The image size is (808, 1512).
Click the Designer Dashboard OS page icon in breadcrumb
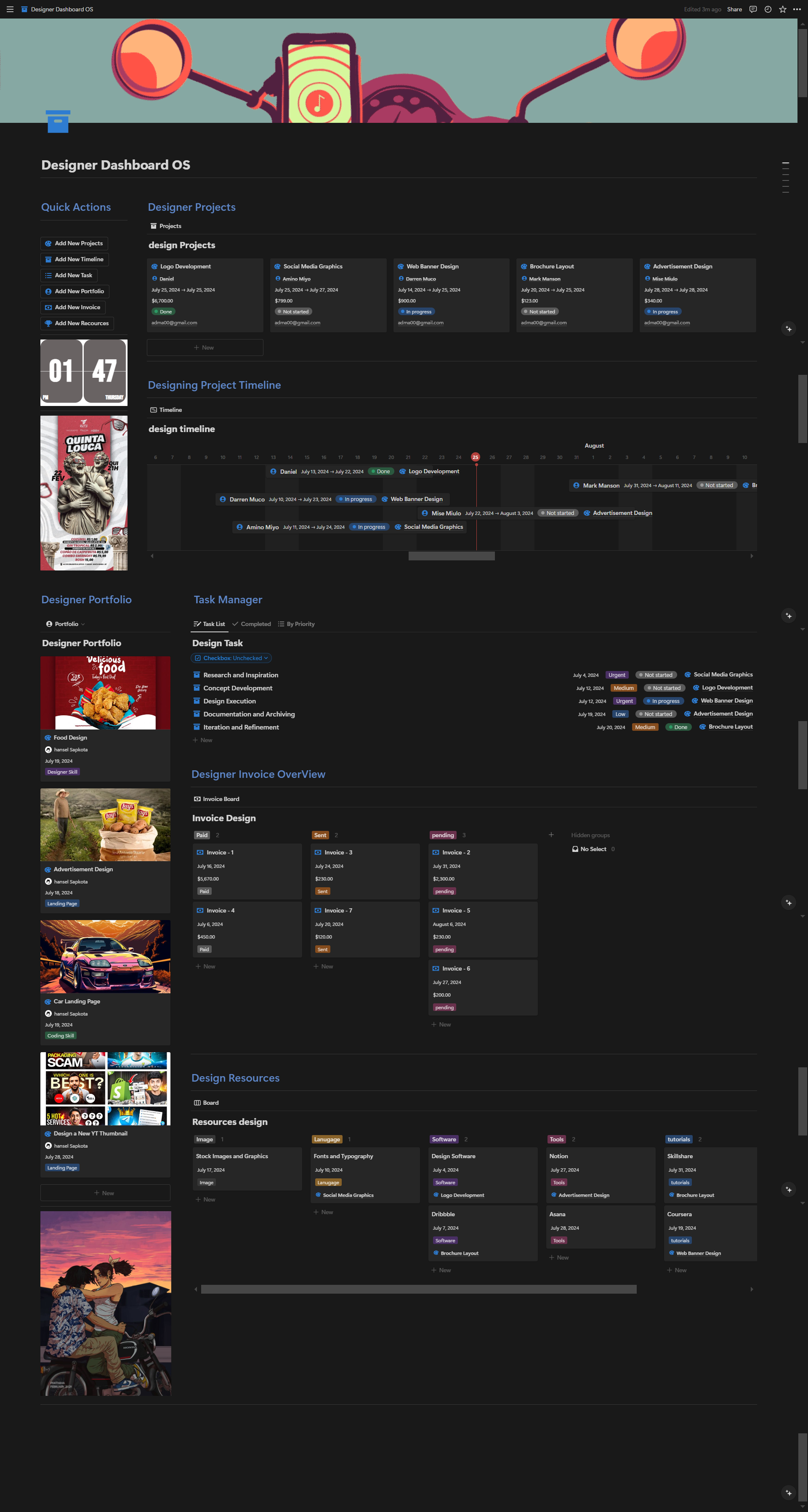[24, 9]
